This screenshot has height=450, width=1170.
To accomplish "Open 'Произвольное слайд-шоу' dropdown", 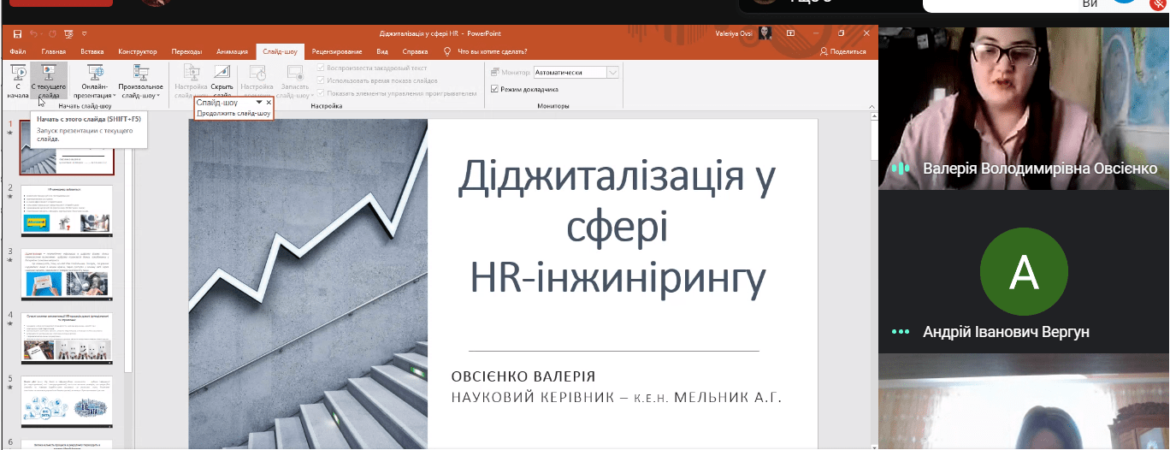I will click(x=140, y=81).
